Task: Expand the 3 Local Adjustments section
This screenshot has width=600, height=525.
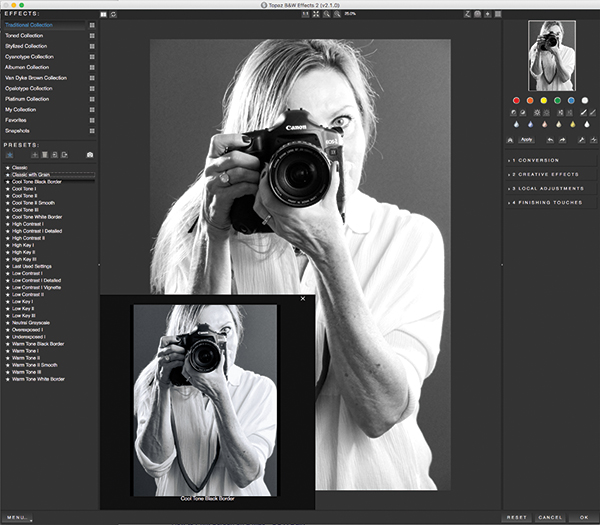Action: [551, 189]
